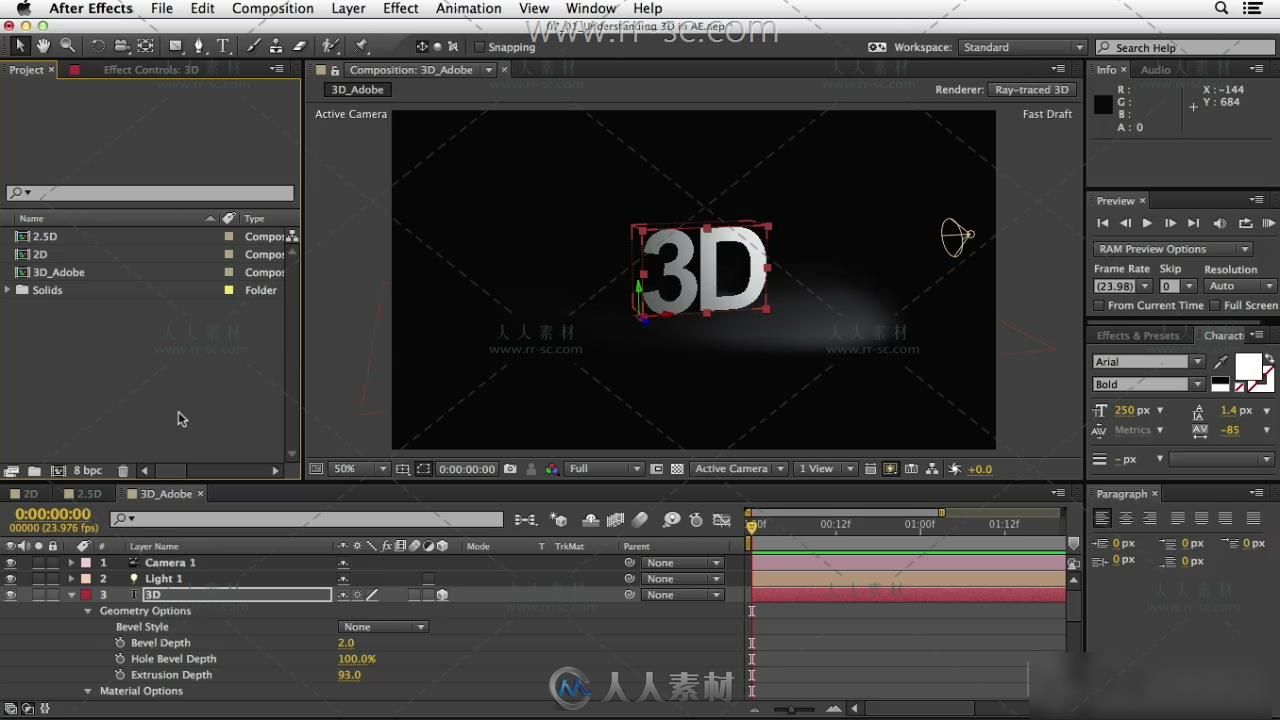Open the 50% magnification dropdown

pyautogui.click(x=360, y=469)
